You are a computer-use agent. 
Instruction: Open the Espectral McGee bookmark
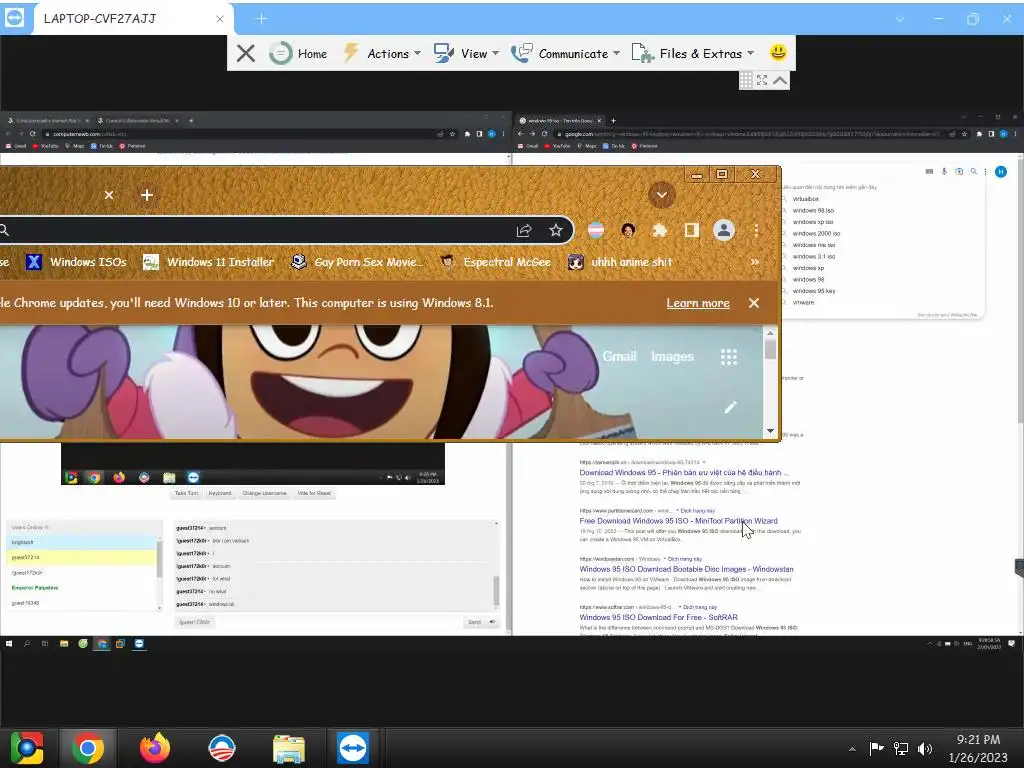tap(496, 262)
